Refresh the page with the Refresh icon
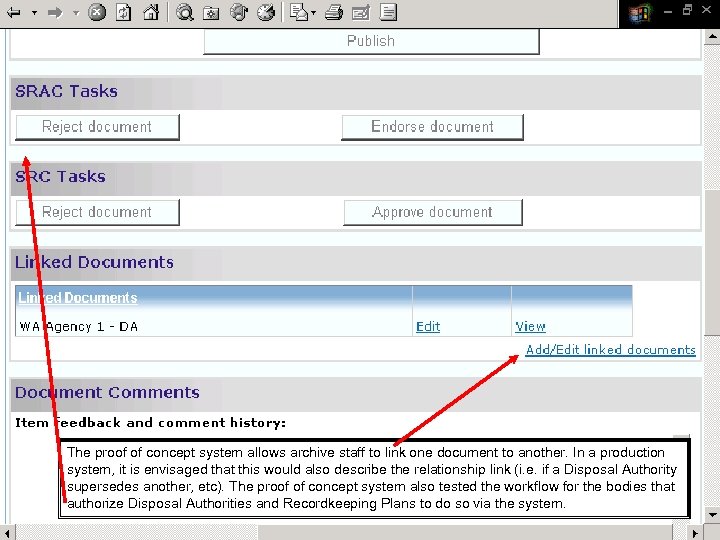 (x=124, y=12)
